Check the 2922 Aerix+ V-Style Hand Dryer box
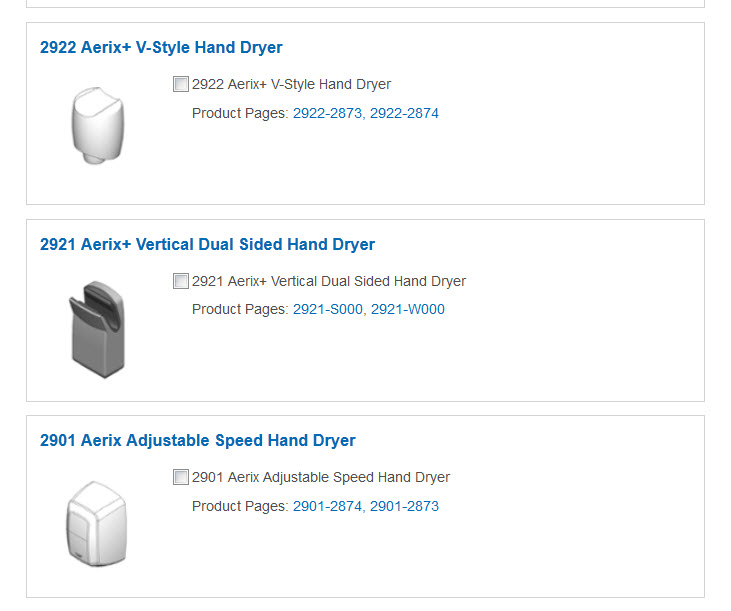Image resolution: width=731 pixels, height=611 pixels. 180,84
